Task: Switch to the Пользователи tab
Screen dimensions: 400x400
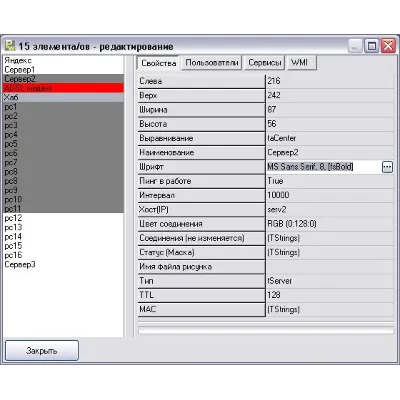Action: tap(212, 63)
